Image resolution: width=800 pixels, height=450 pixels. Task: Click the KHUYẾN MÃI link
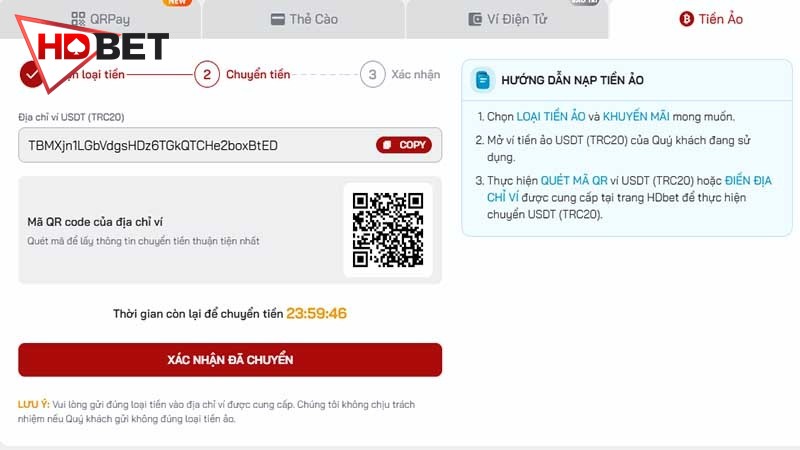tap(636, 116)
